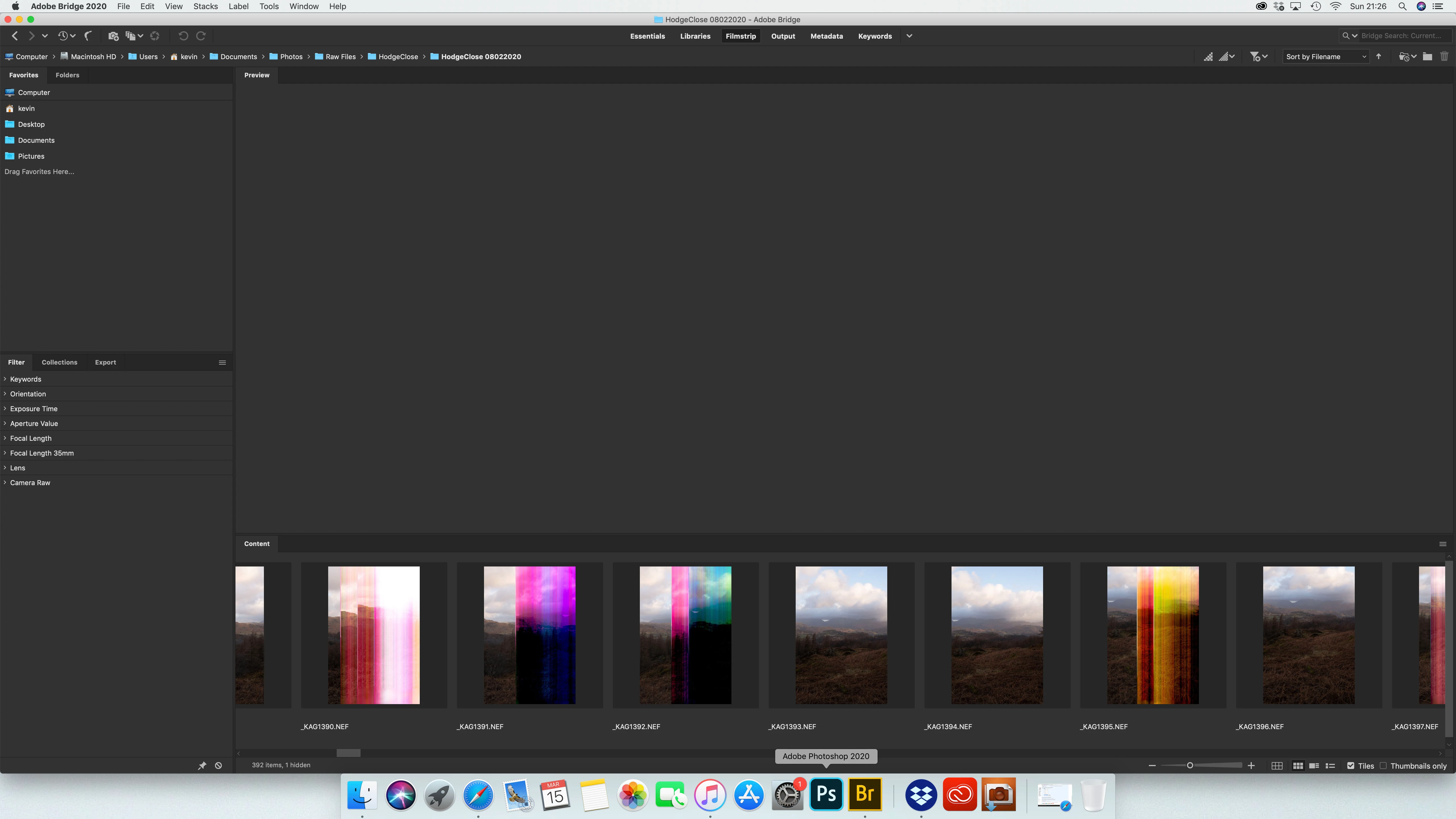Toggle ascending sort order arrow
Viewport: 1456px width, 819px height.
(1379, 57)
